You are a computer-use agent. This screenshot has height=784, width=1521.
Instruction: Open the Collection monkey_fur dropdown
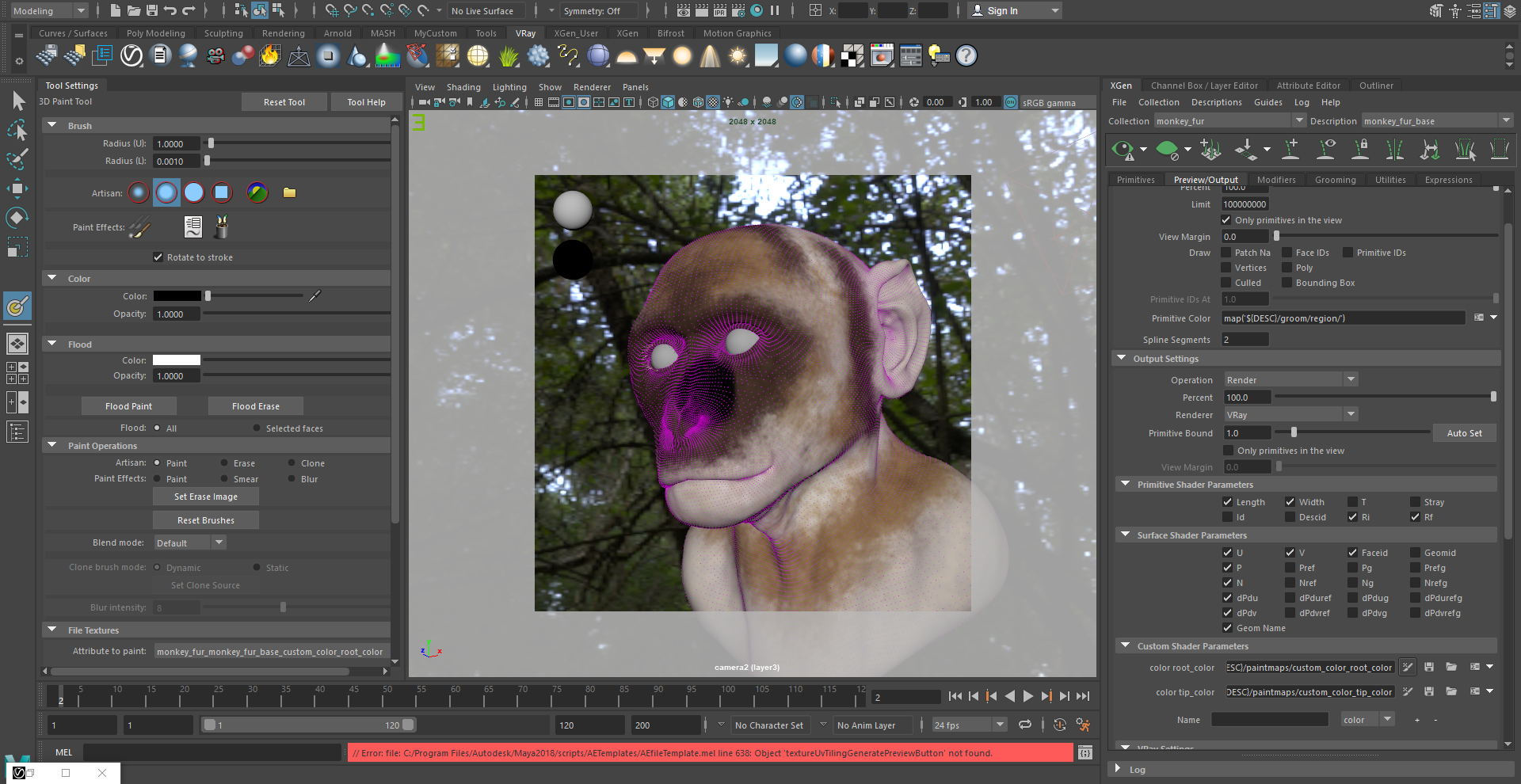(x=1229, y=121)
